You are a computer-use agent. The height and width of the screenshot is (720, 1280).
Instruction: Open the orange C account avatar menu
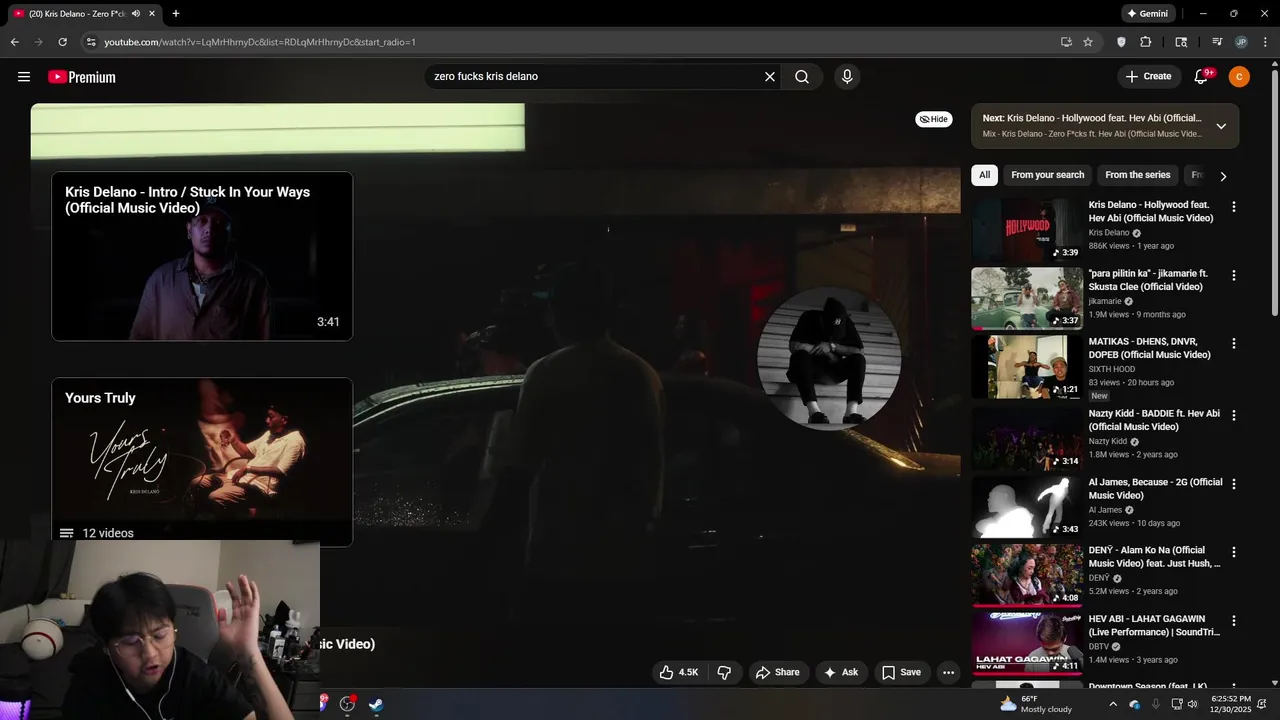pyautogui.click(x=1239, y=77)
